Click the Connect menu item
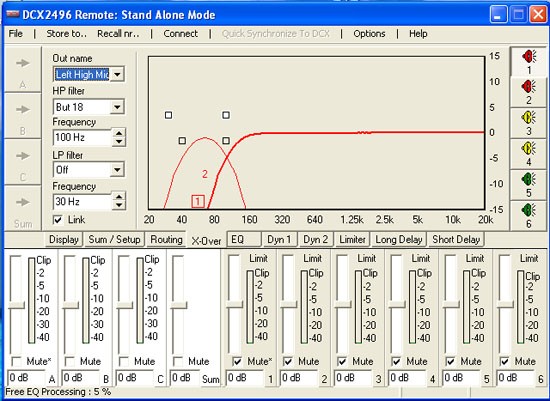Screen dimensions: 550x401 click(x=181, y=34)
